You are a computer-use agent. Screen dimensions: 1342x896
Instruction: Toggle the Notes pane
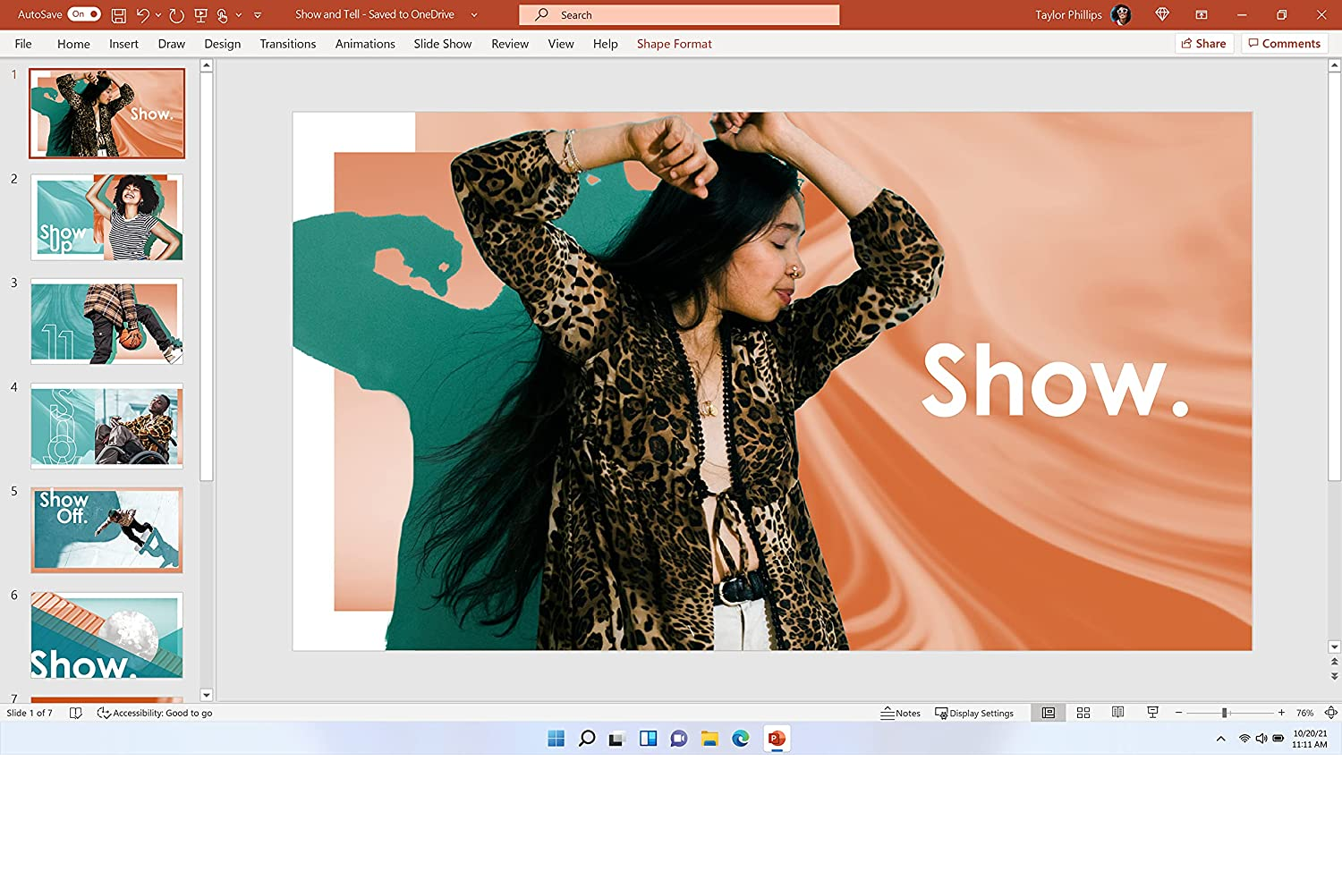[x=901, y=714]
